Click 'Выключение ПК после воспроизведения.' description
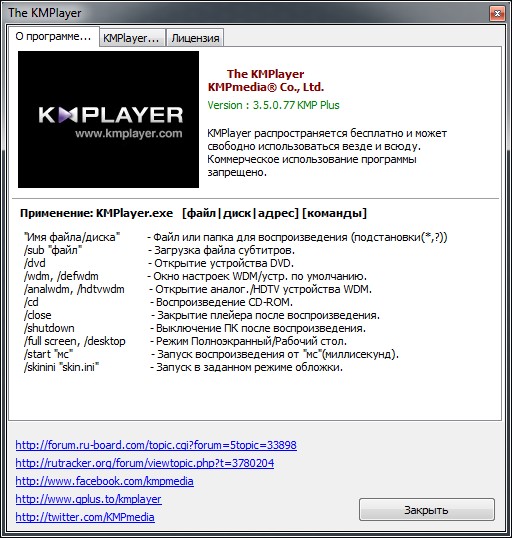The image size is (512, 538). click(261, 328)
